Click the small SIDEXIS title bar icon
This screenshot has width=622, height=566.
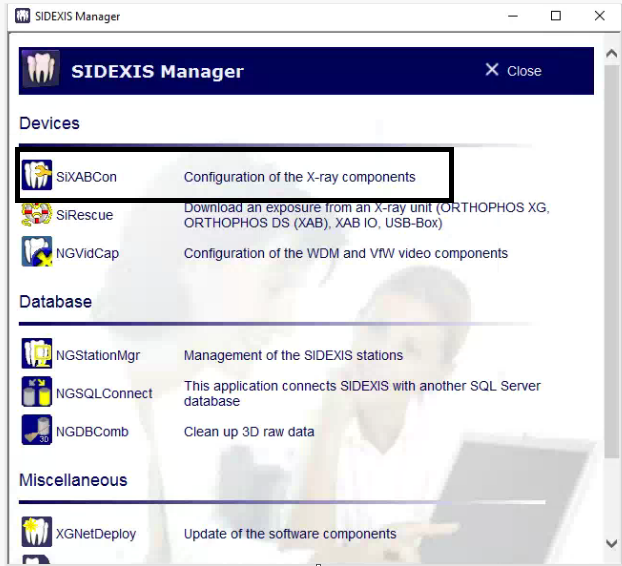click(x=22, y=16)
